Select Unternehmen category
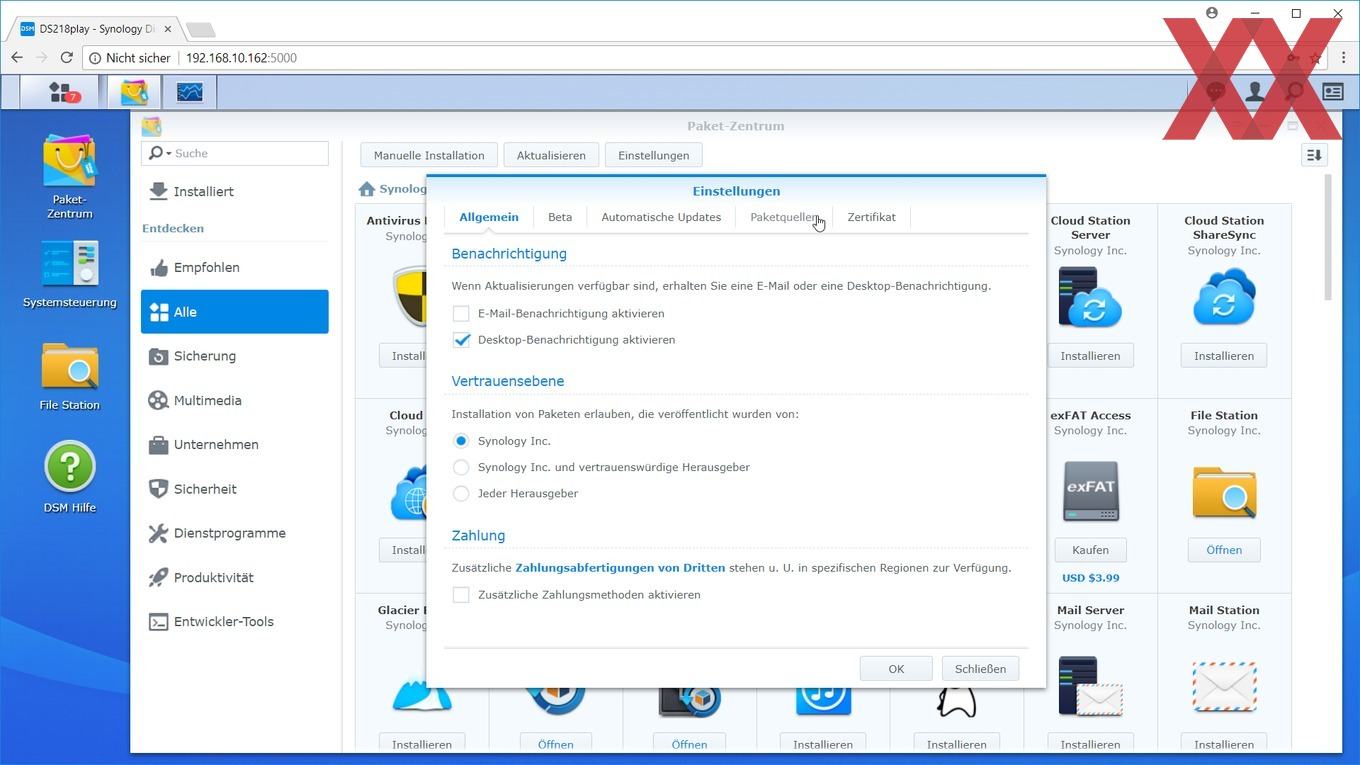Viewport: 1360px width, 765px height. (x=234, y=444)
